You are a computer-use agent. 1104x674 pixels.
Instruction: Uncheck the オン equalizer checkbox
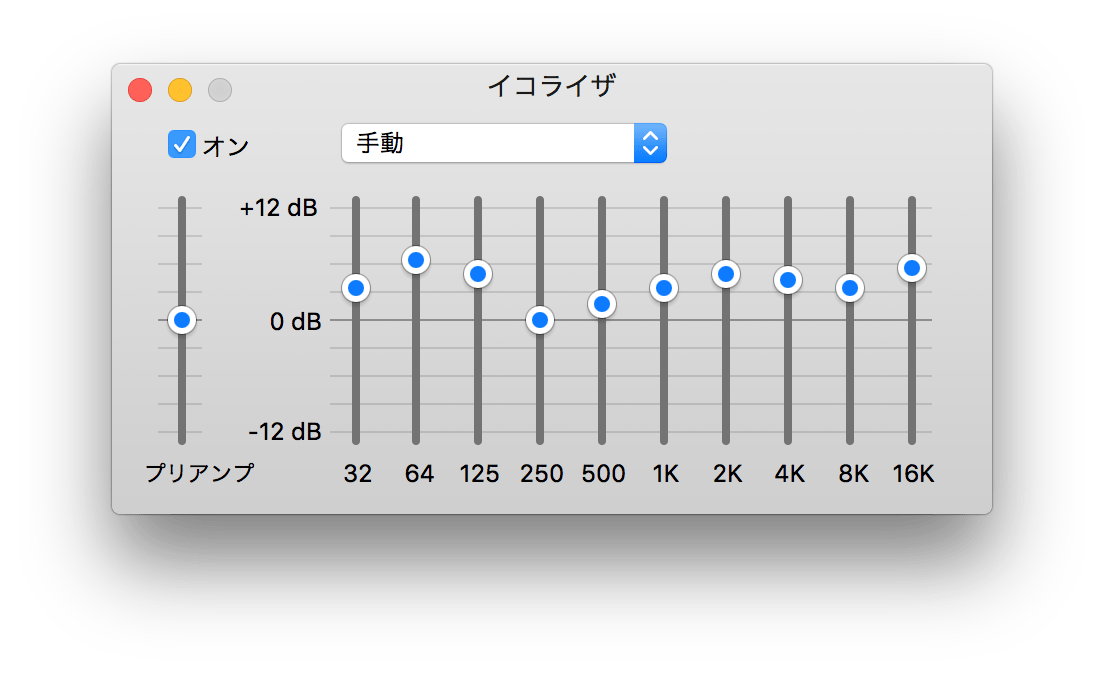coord(182,144)
